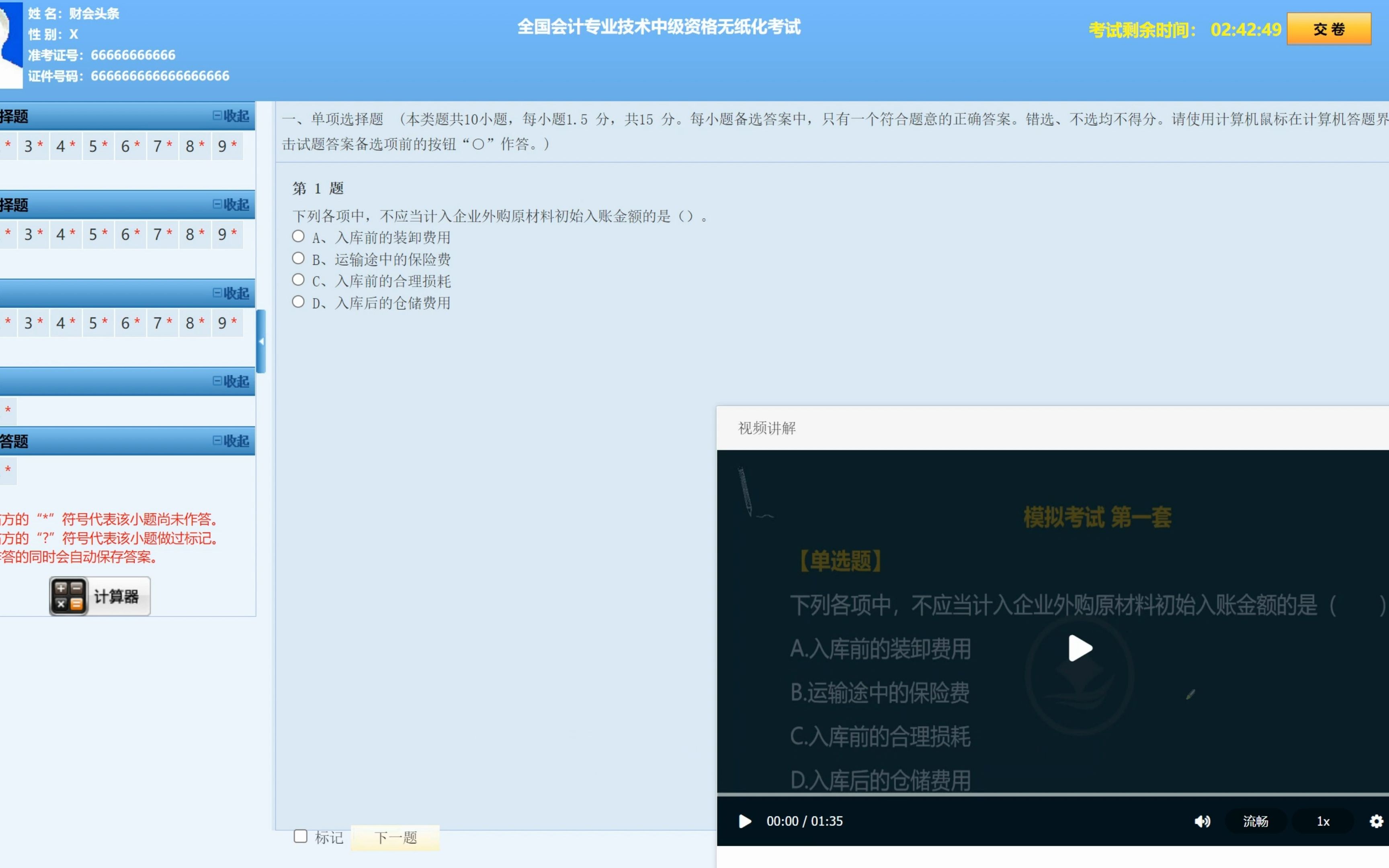Collapse the first question section with 收起
This screenshot has width=1389, height=868.
231,116
